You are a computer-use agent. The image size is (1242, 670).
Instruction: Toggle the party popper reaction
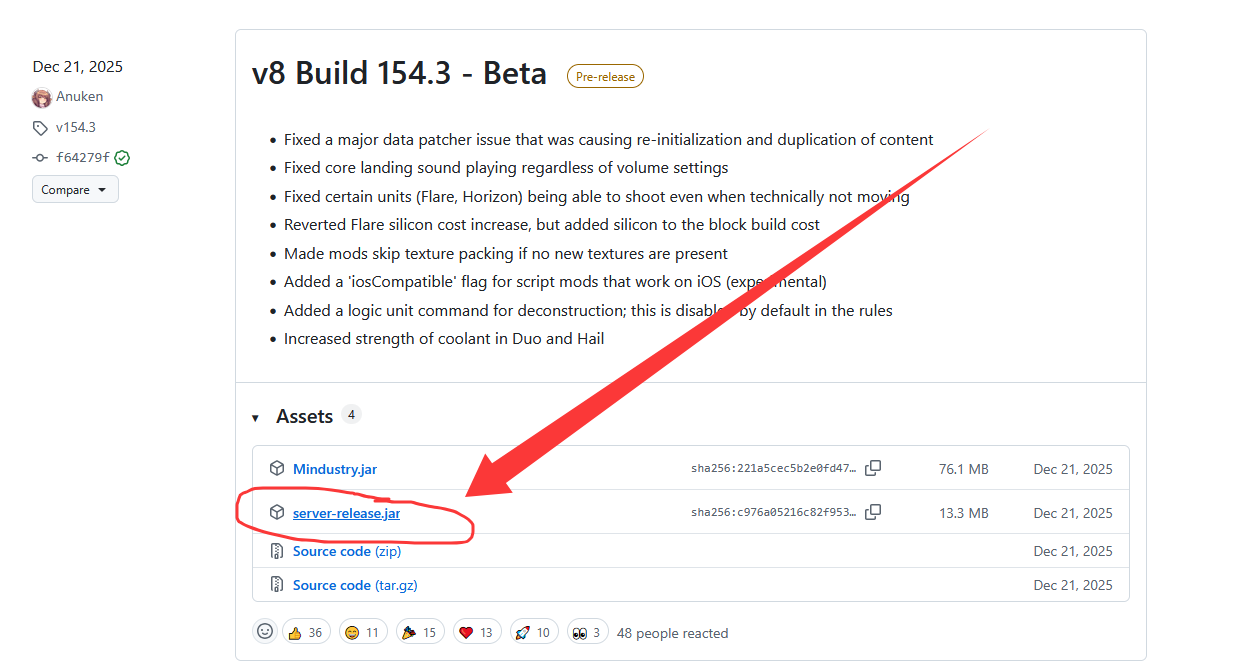click(x=418, y=632)
